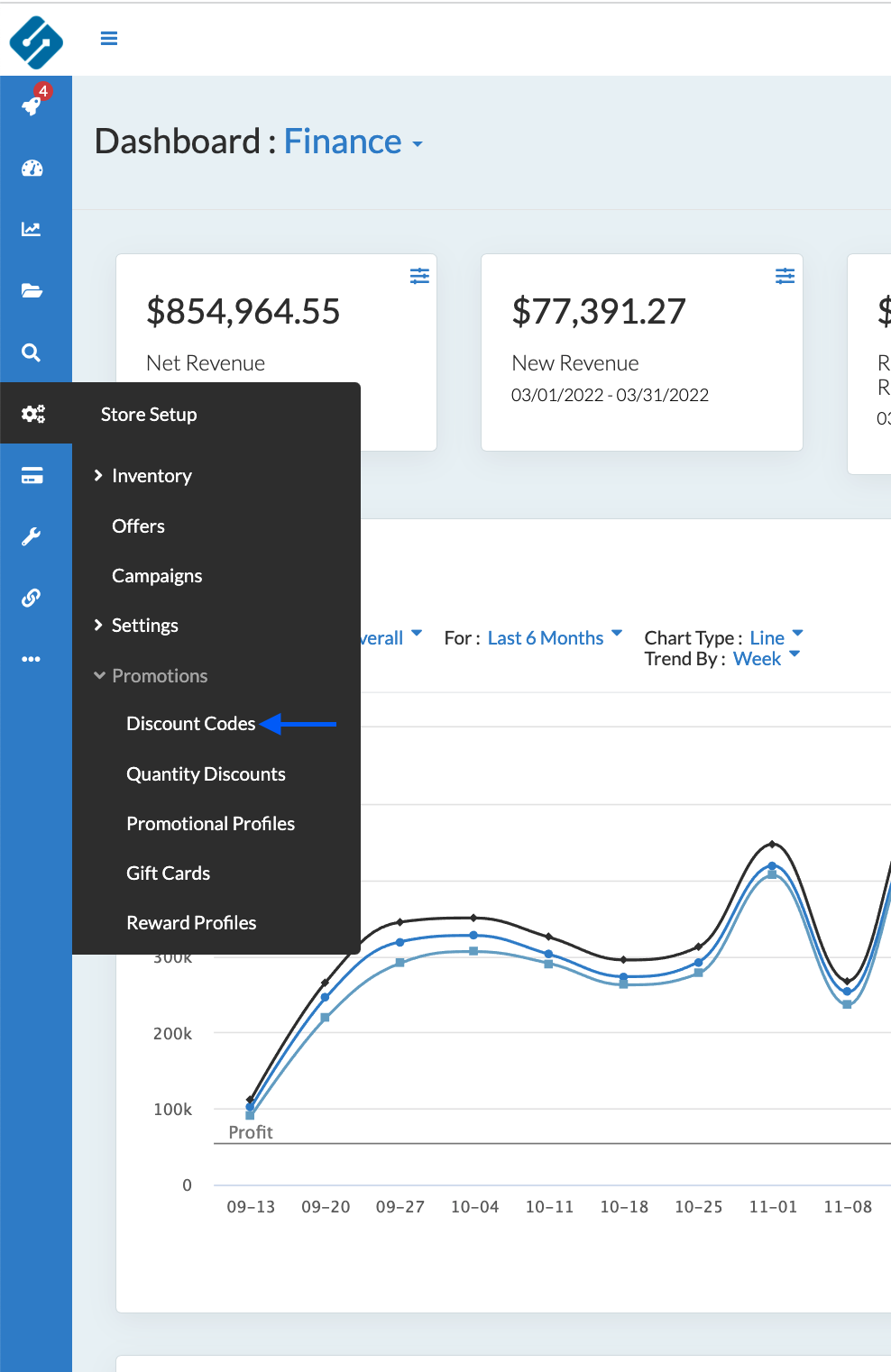Select Gift Cards menu item
Screen dimensions: 891x1372
(168, 874)
